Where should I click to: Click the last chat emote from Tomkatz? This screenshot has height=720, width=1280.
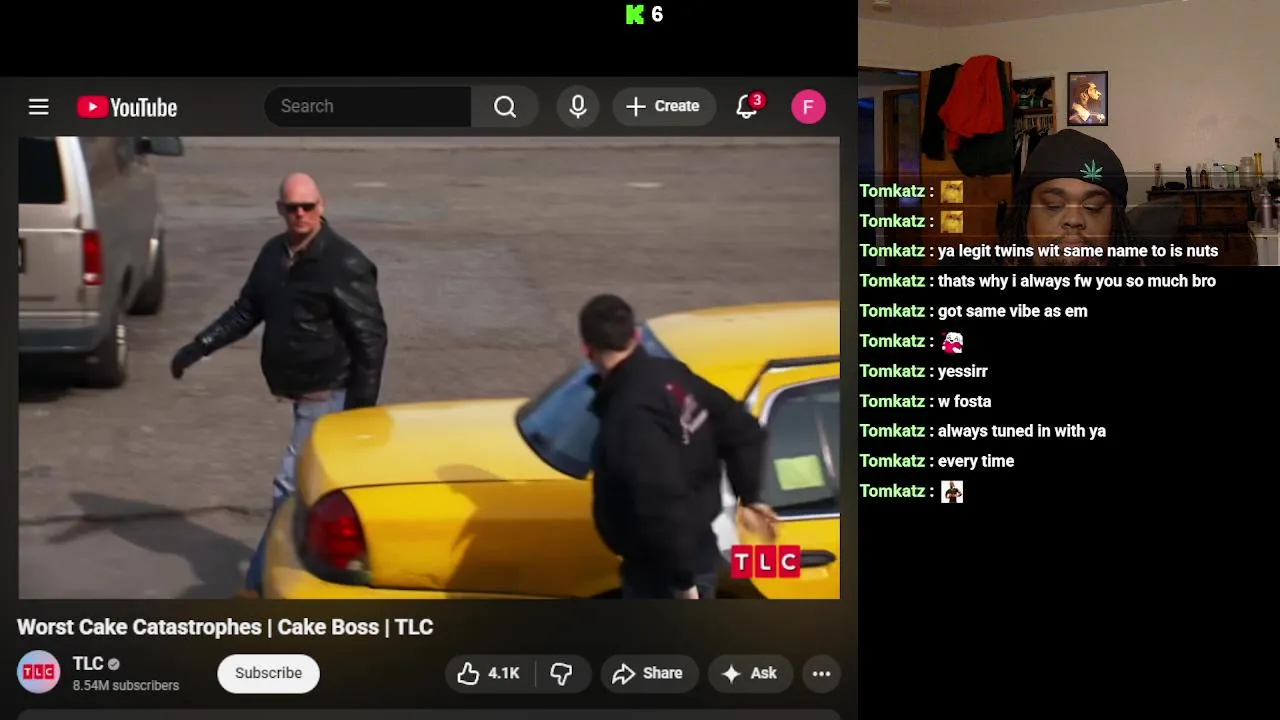(952, 491)
